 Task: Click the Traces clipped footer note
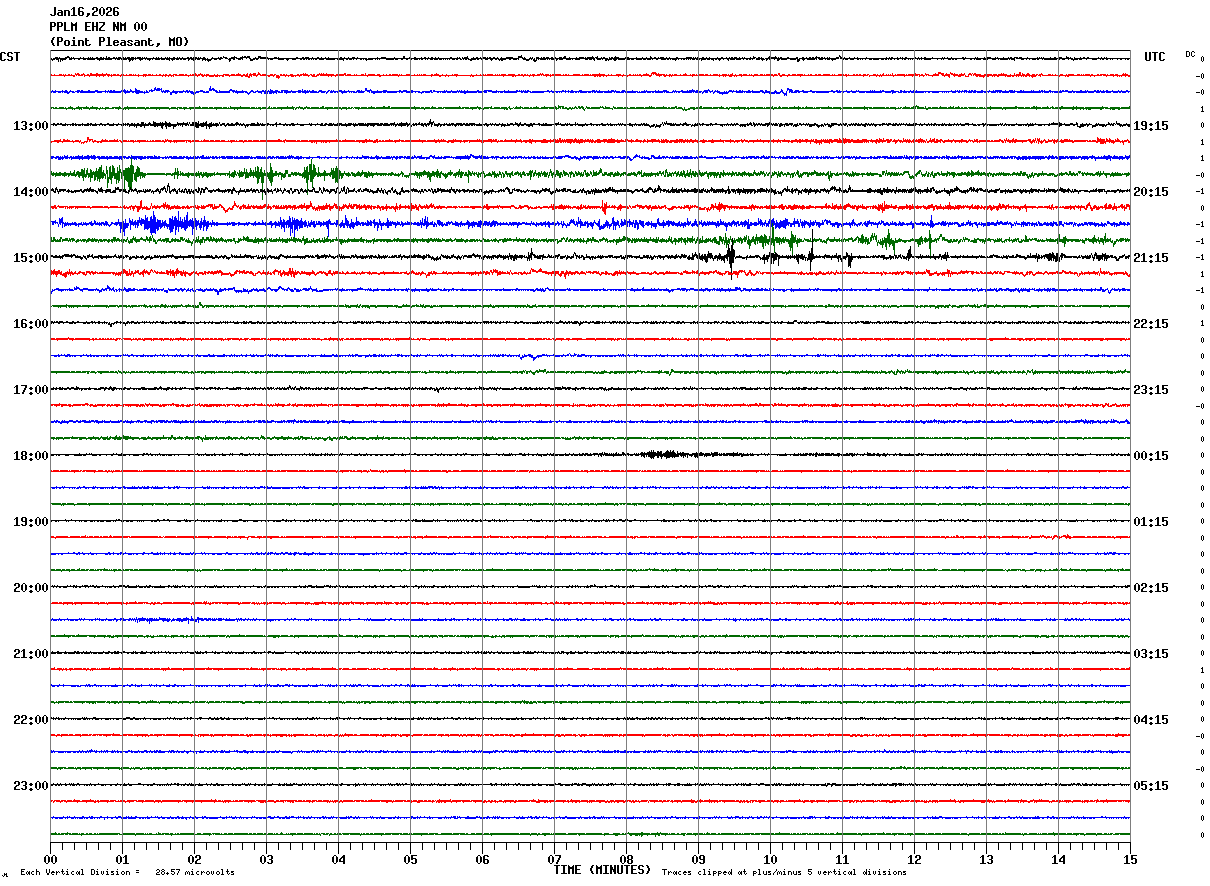pyautogui.click(x=784, y=872)
